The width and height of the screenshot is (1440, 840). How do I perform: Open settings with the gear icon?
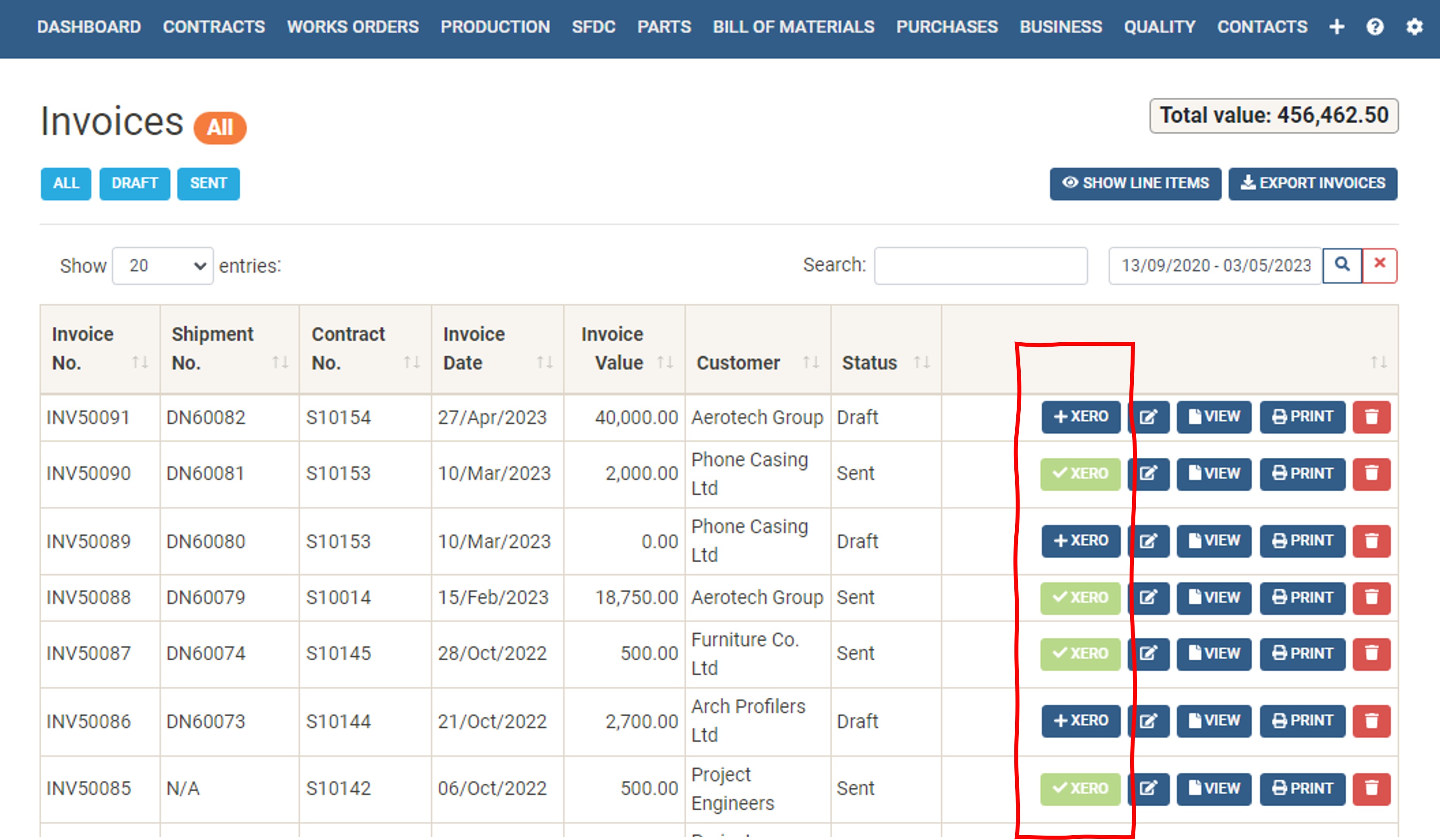coord(1415,27)
